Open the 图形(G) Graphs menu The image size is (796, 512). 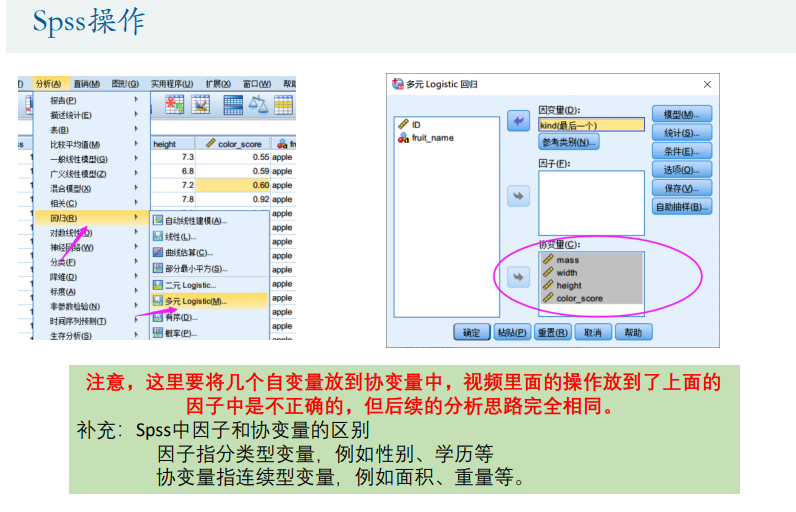tap(125, 84)
